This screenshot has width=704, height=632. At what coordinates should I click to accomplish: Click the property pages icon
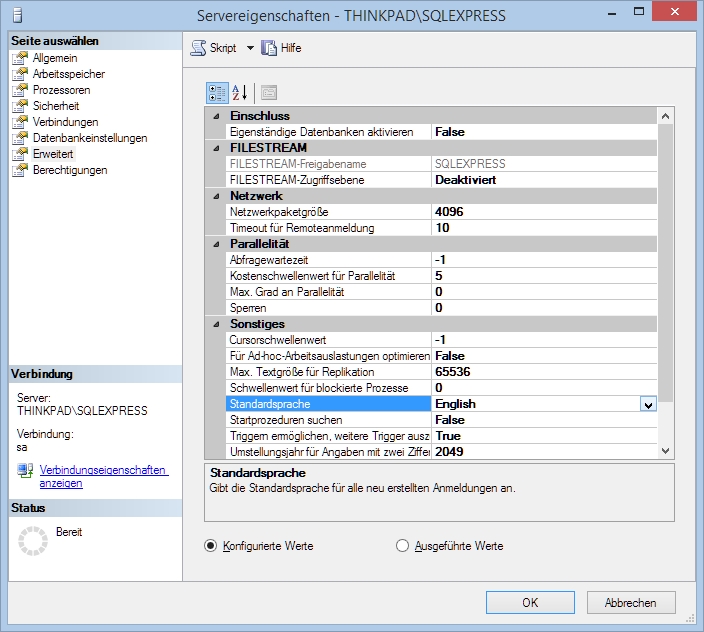268,93
